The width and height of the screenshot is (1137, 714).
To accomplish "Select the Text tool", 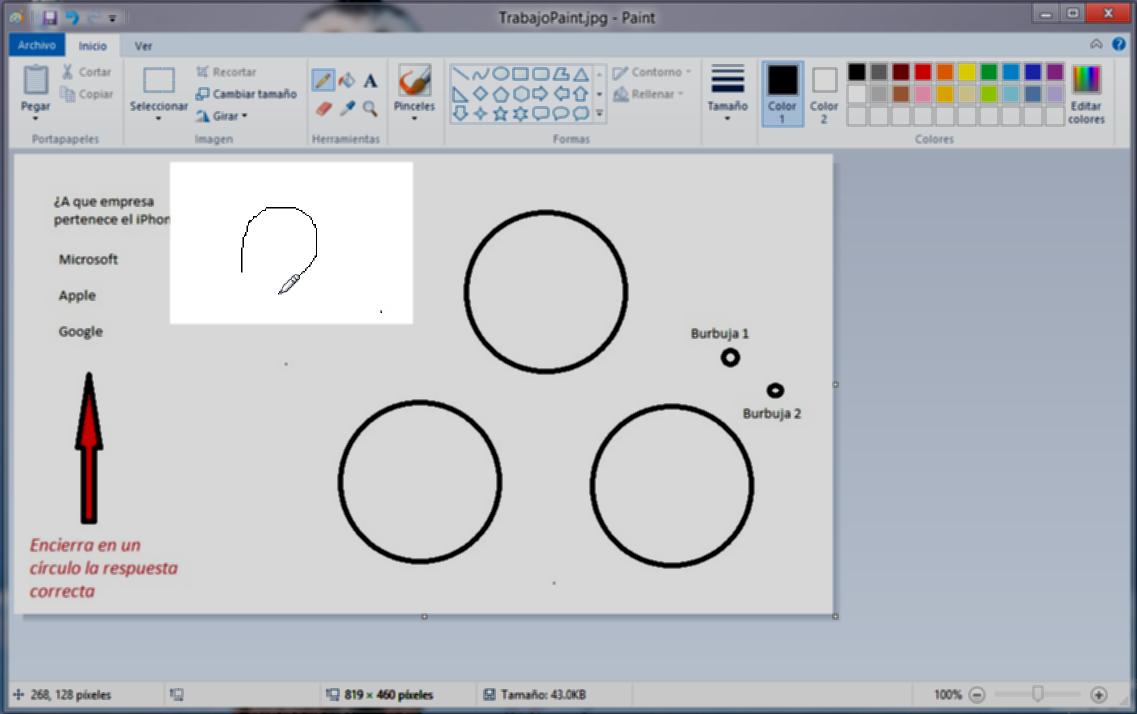I will point(370,81).
